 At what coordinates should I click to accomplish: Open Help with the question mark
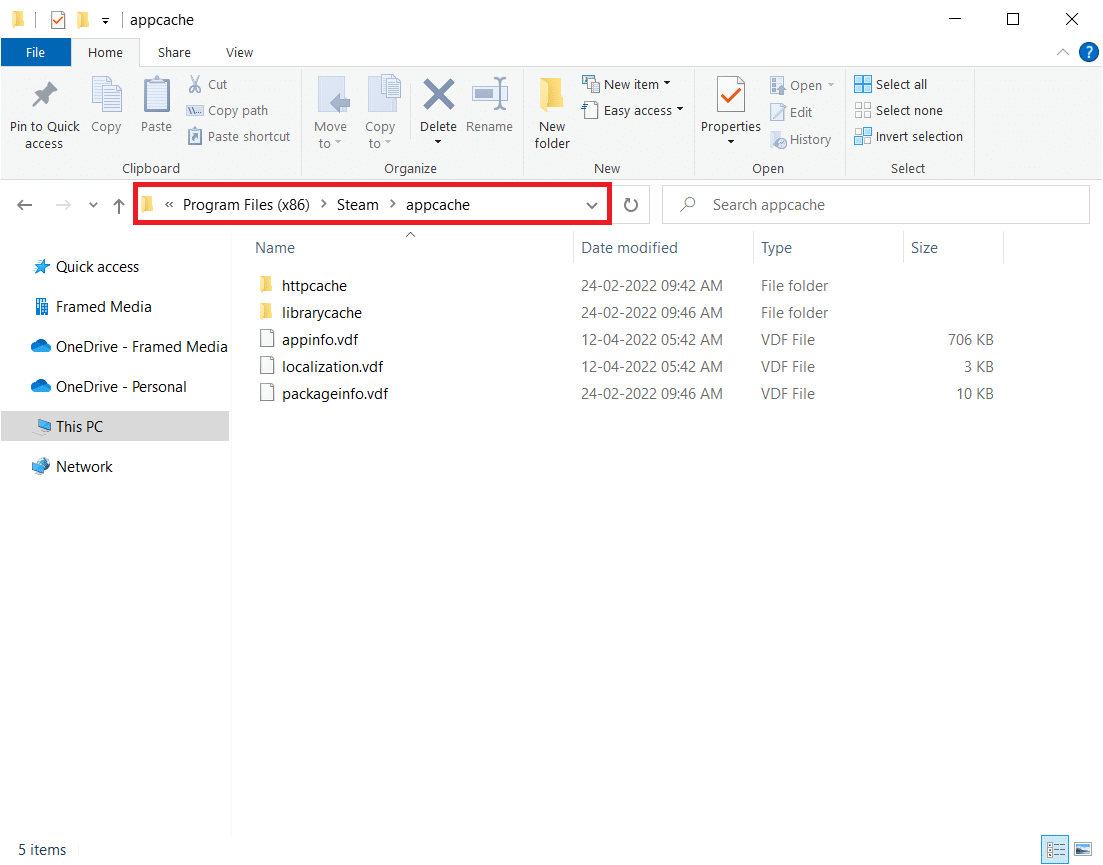tap(1088, 52)
